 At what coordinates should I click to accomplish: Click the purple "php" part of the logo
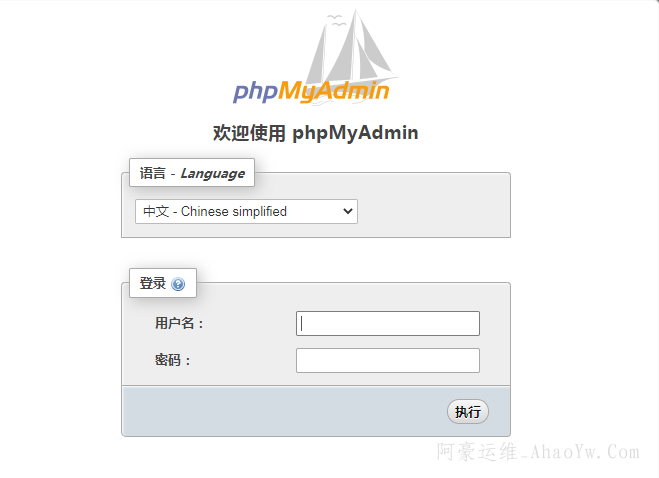(x=256, y=92)
